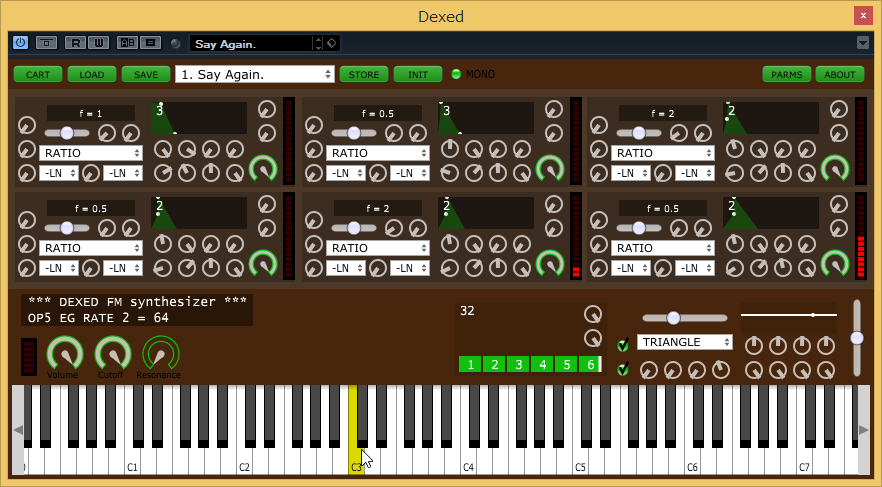The width and height of the screenshot is (882, 487).
Task: Open RATIO dropdown in bottom-middle operator
Action: tap(377, 248)
